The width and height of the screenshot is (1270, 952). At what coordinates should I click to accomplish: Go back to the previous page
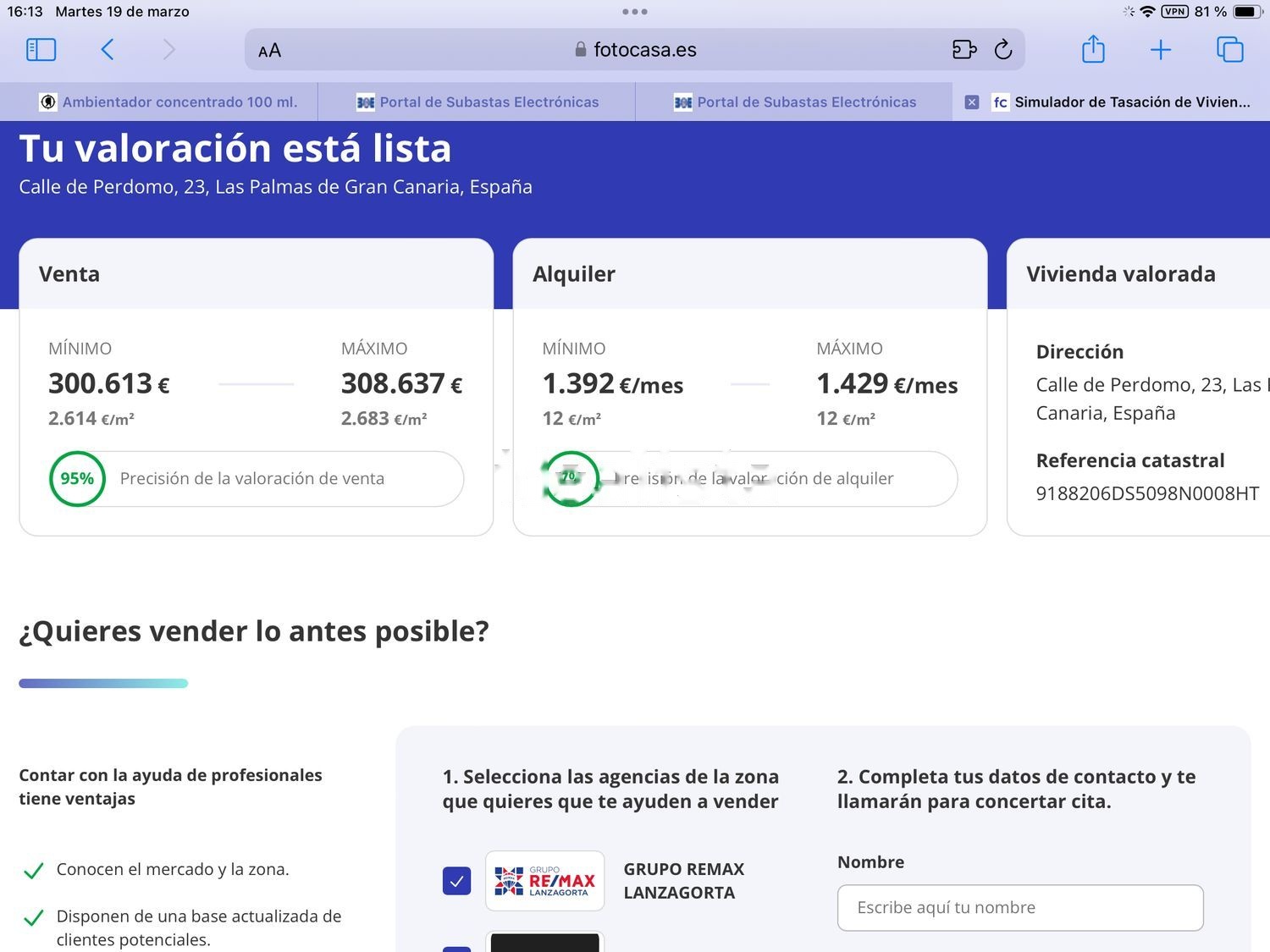107,50
